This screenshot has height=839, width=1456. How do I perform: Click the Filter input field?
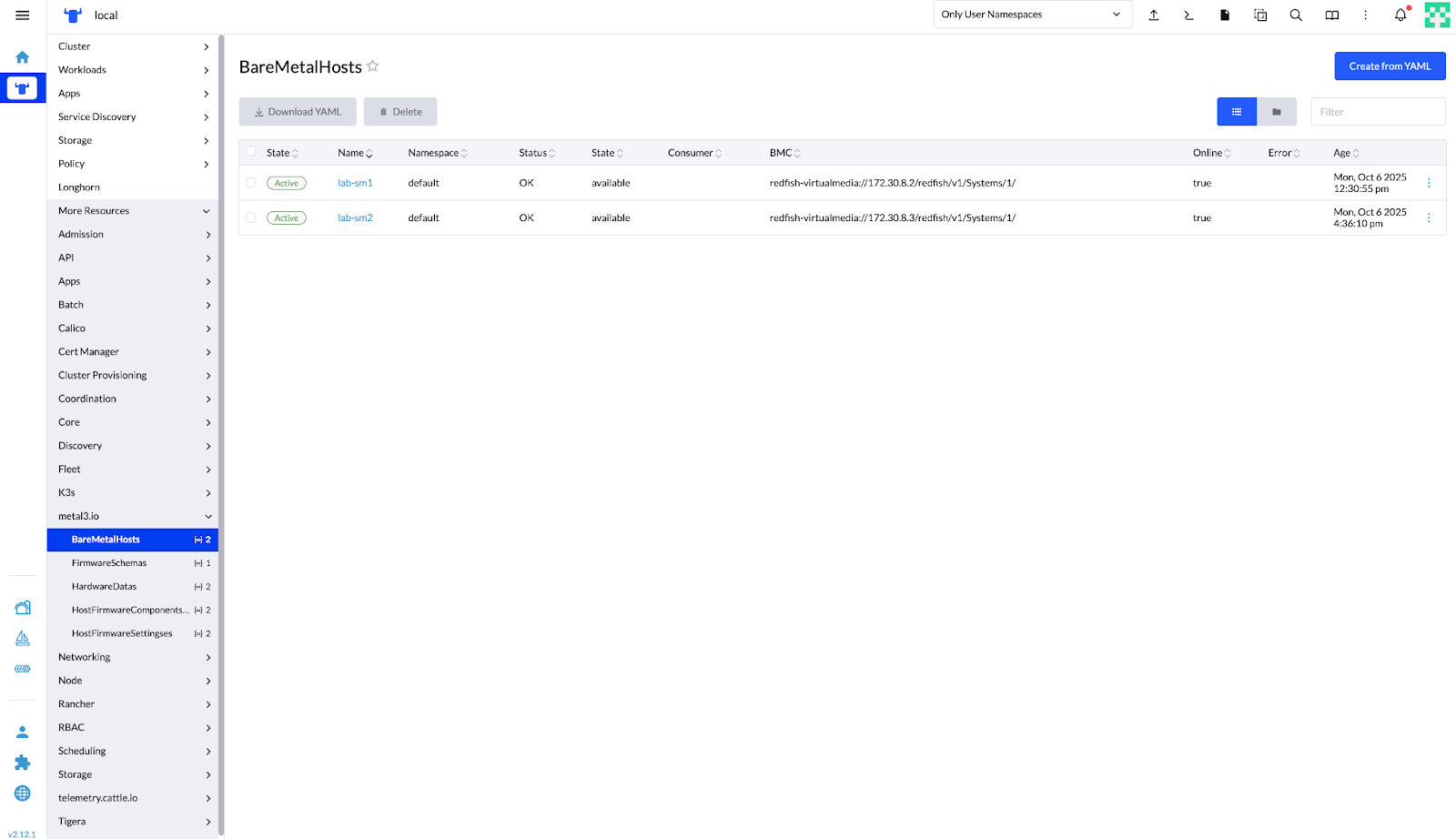coord(1377,112)
